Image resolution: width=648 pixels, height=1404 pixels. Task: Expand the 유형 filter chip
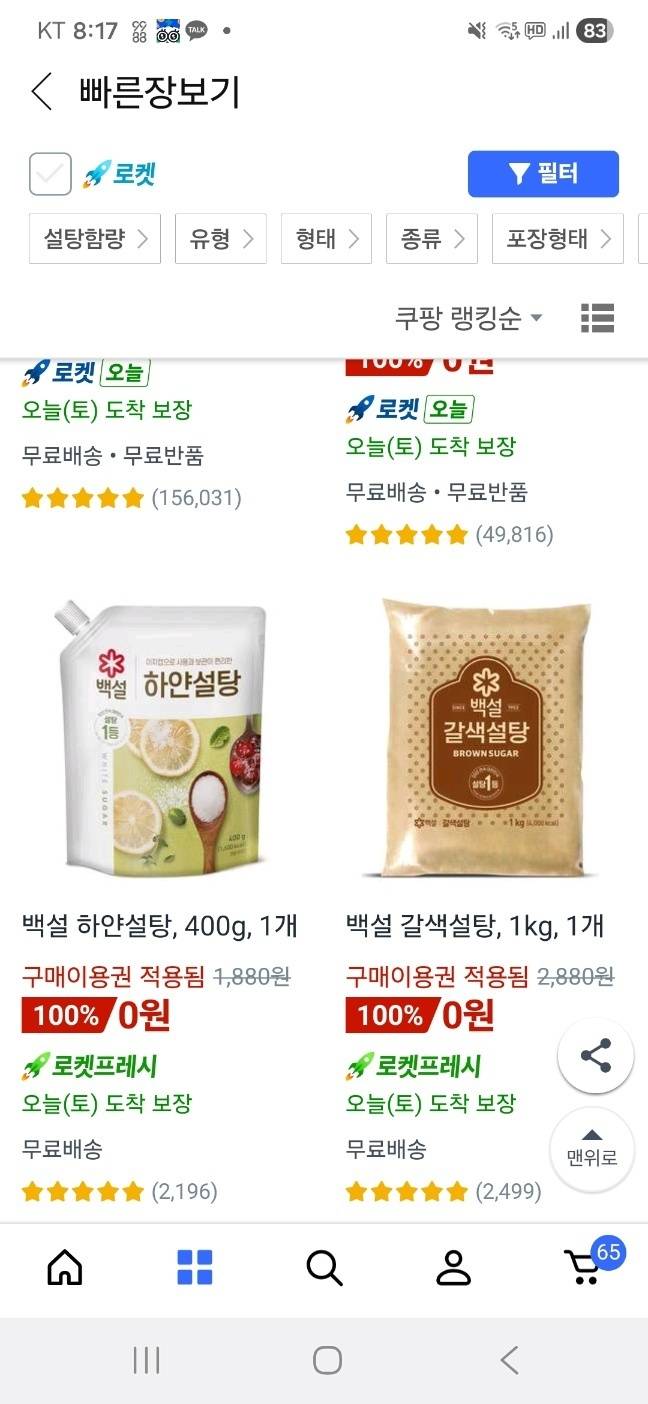(221, 238)
